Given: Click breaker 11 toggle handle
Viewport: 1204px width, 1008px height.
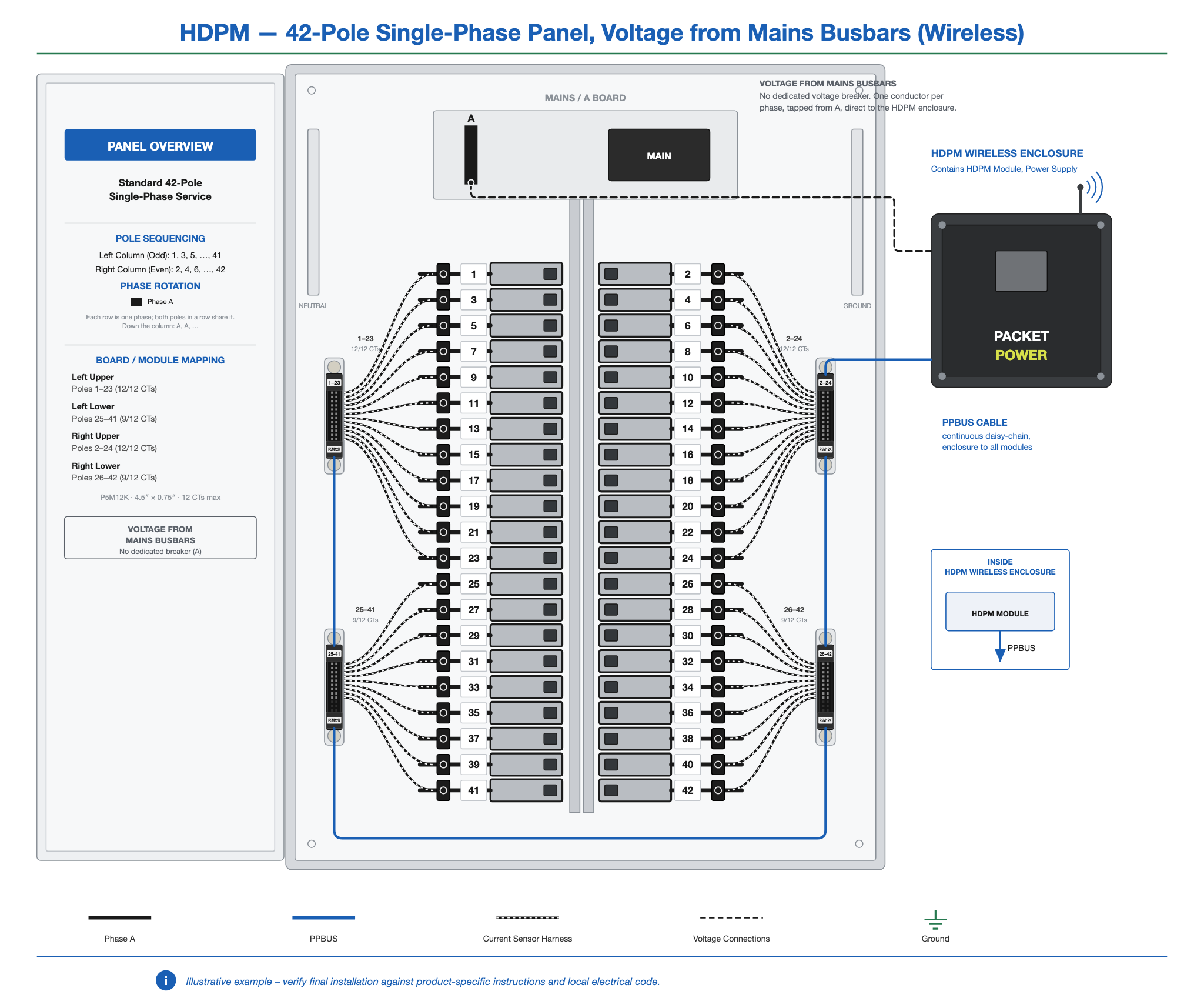Looking at the screenshot, I should 550,403.
